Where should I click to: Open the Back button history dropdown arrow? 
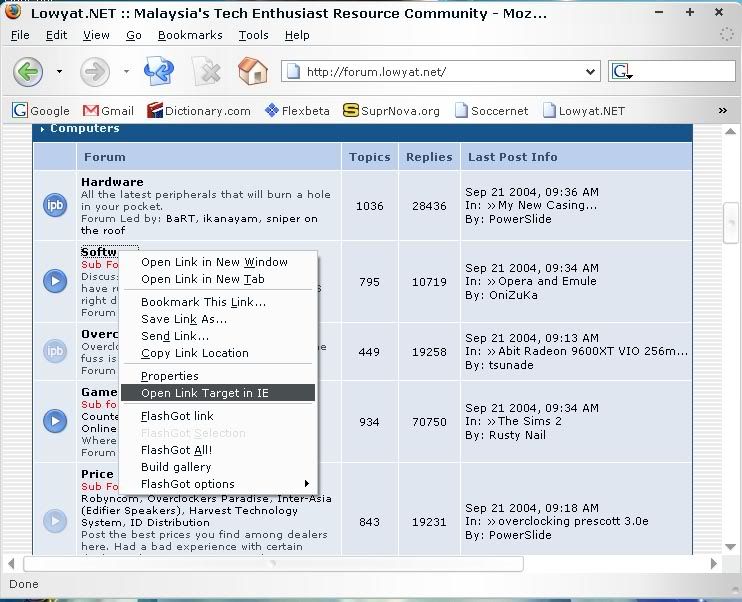(x=59, y=71)
